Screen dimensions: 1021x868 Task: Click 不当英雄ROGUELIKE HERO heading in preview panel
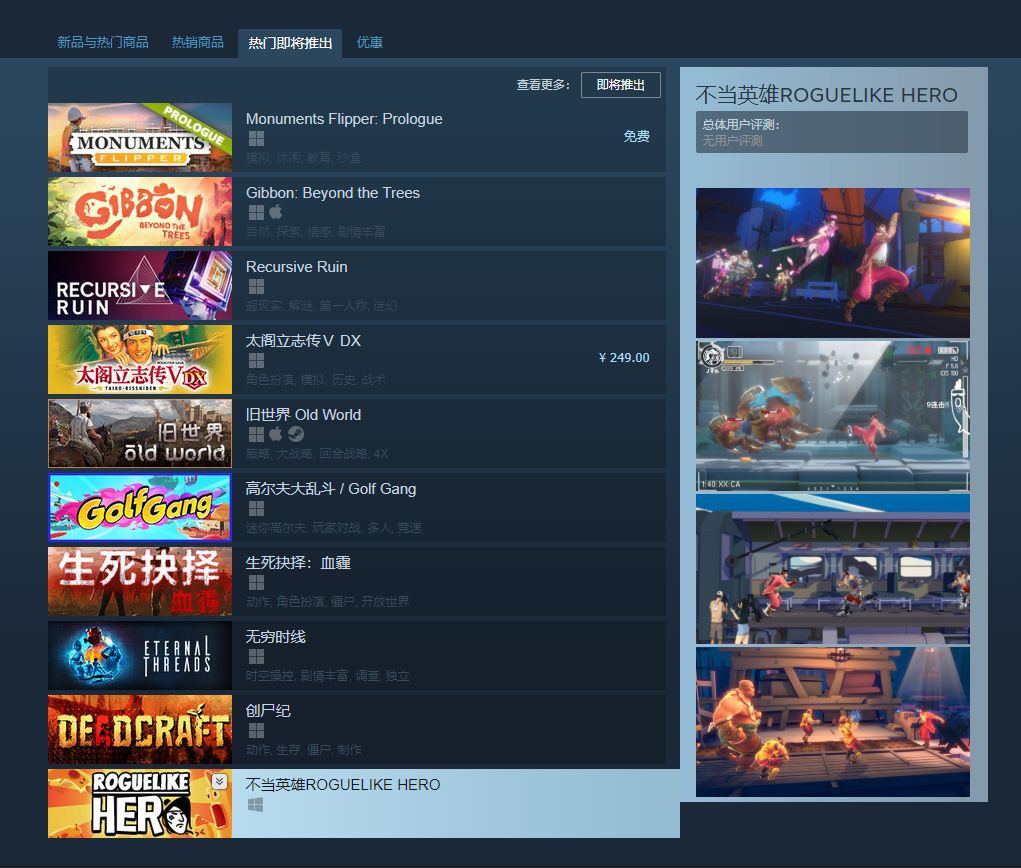826,95
